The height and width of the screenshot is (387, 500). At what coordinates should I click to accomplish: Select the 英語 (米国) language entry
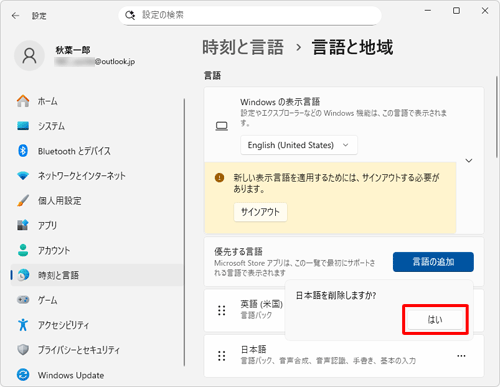[262, 304]
